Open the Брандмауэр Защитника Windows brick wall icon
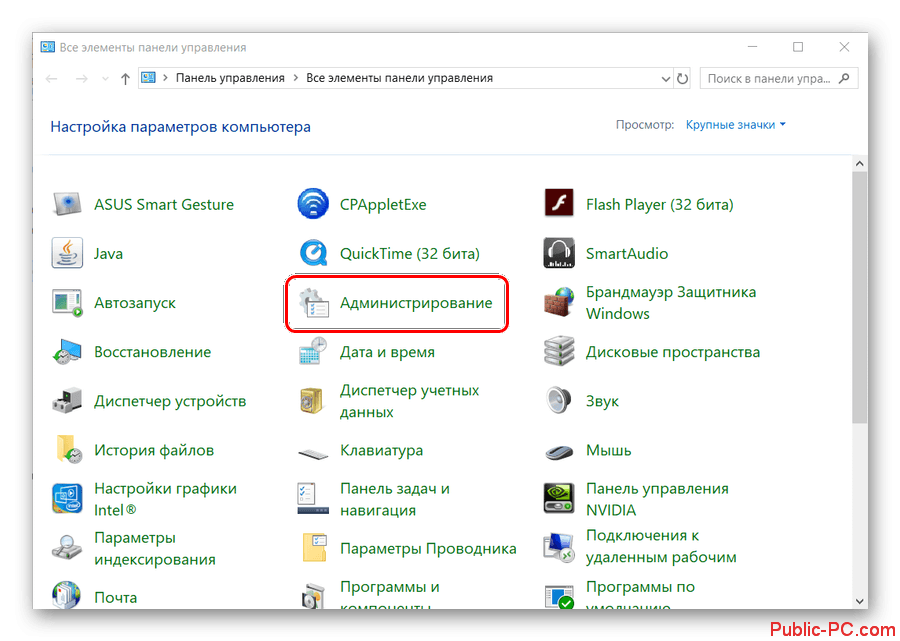This screenshot has width=900, height=641. [x=558, y=302]
